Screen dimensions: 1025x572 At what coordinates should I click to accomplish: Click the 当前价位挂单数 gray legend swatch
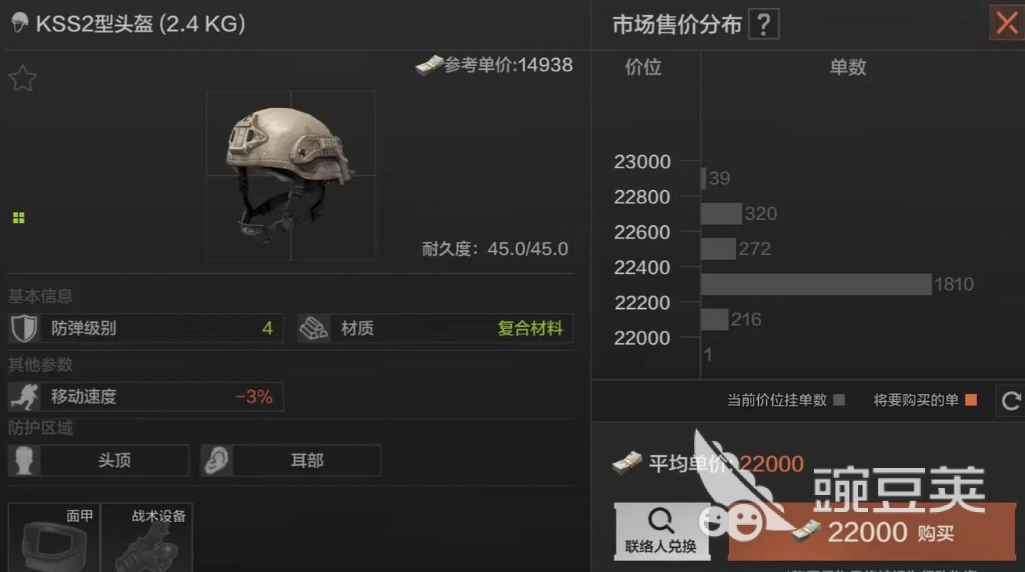[839, 400]
